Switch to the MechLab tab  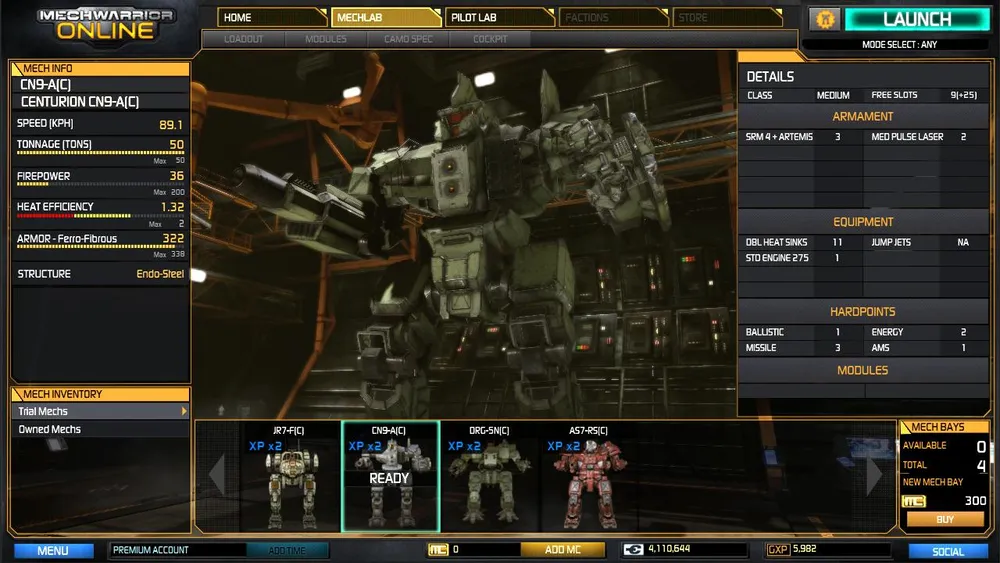386,17
